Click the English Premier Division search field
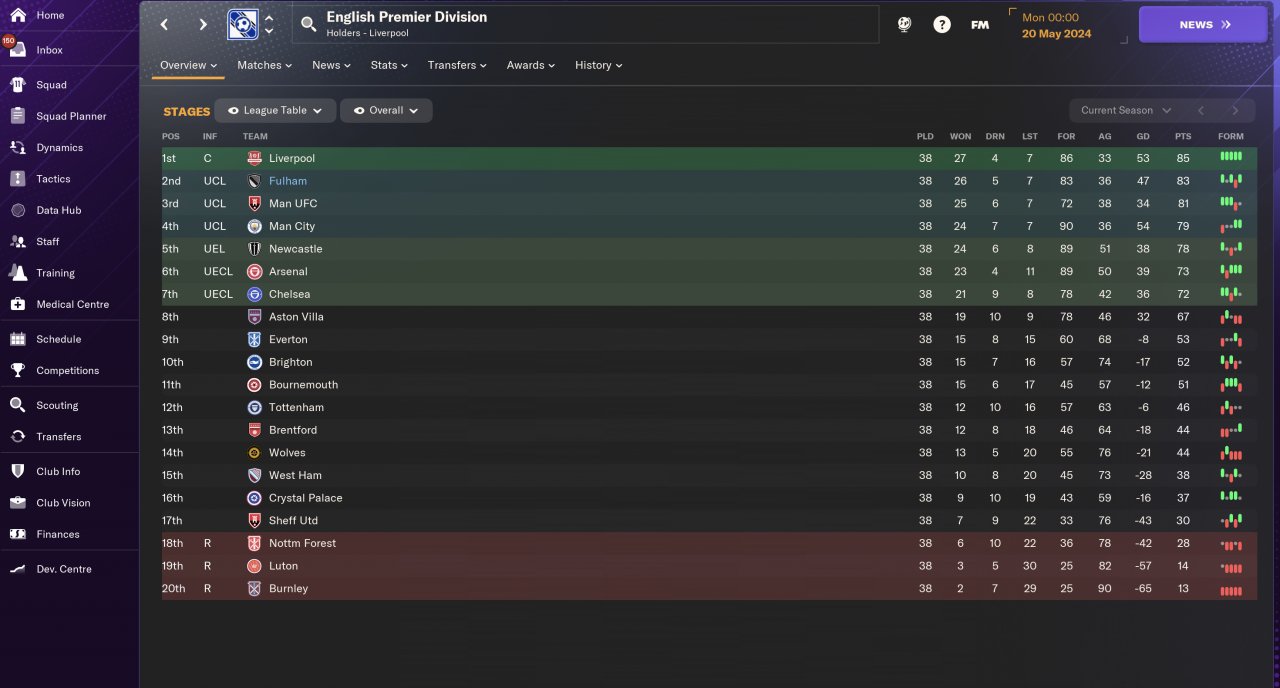Image resolution: width=1280 pixels, height=688 pixels. tap(586, 25)
